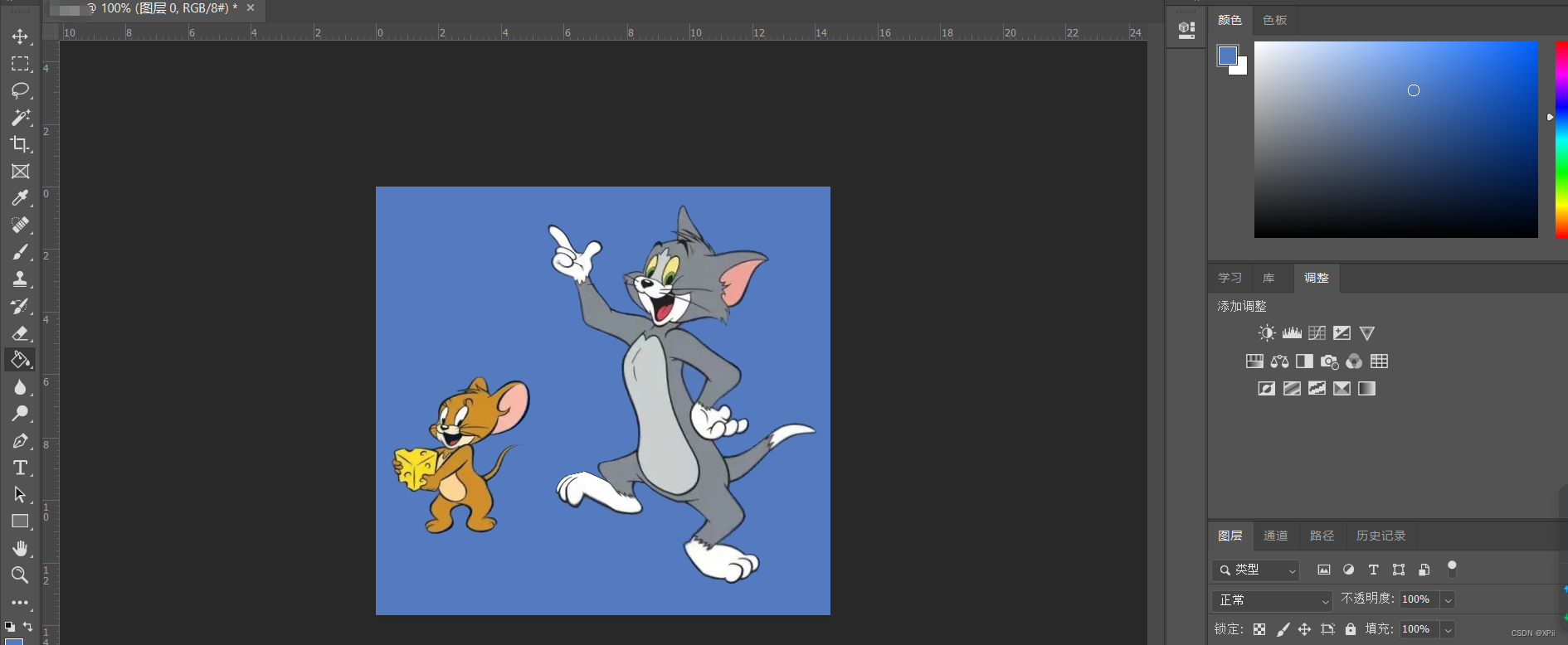This screenshot has width=1568, height=645.
Task: Switch to the 色板 swatches tab
Action: pyautogui.click(x=1275, y=20)
